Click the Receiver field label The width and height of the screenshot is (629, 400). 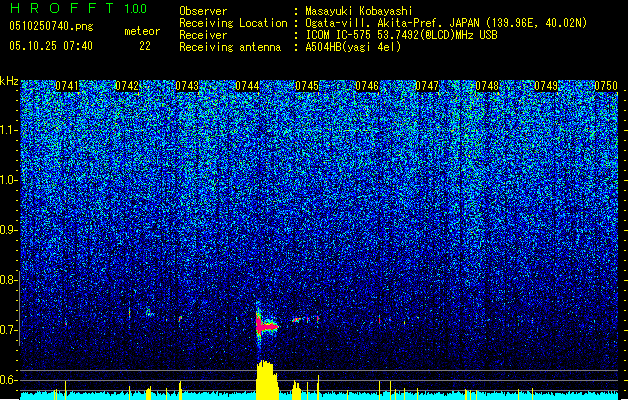[203, 35]
